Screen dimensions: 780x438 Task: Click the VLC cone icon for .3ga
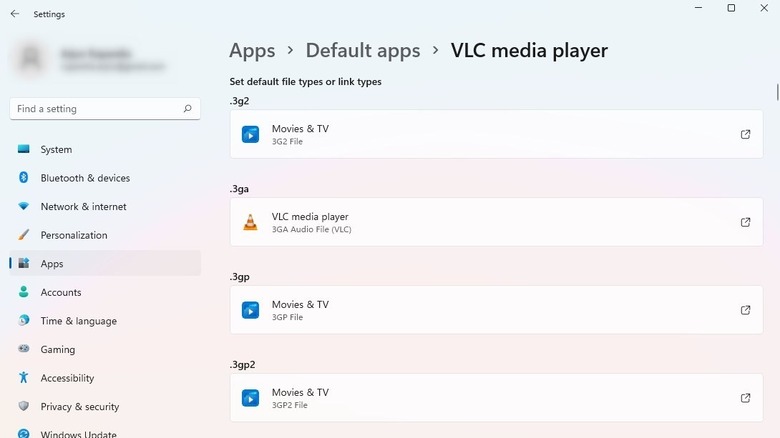[250, 222]
